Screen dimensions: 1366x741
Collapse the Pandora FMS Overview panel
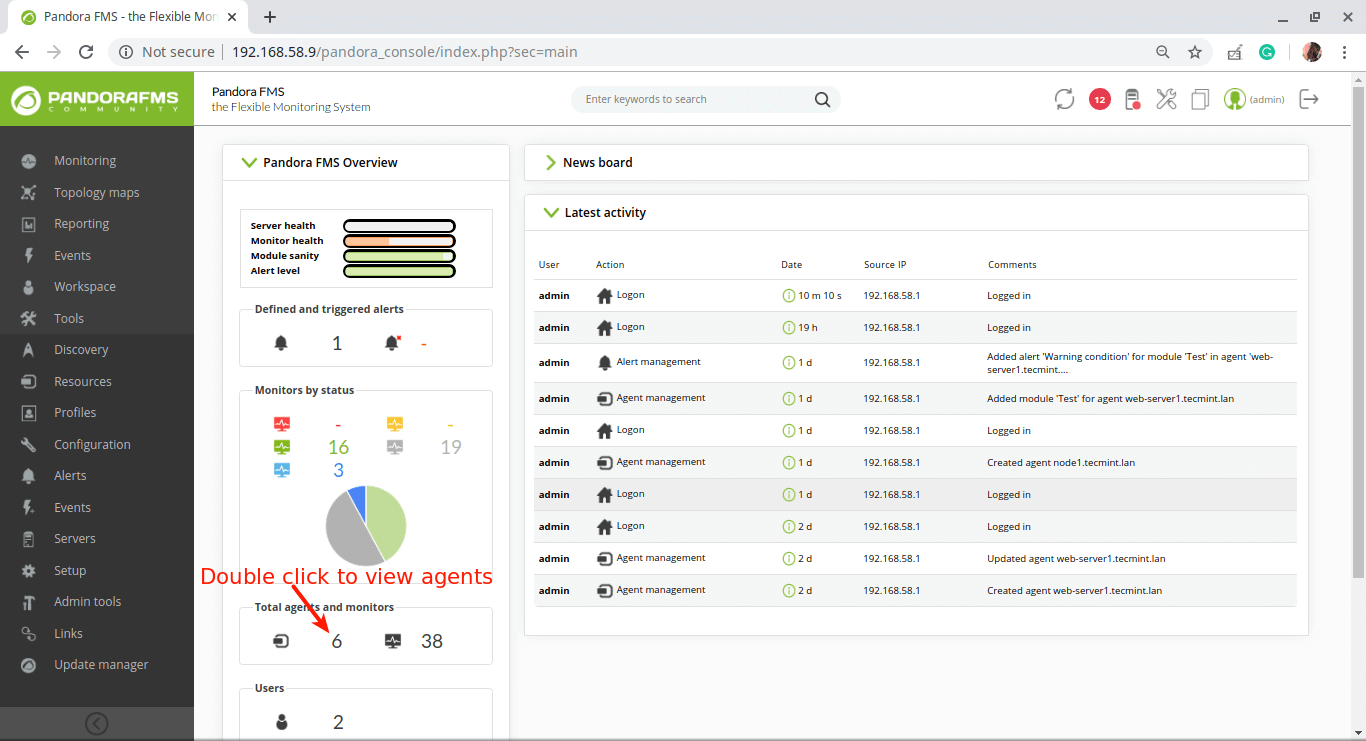click(250, 162)
